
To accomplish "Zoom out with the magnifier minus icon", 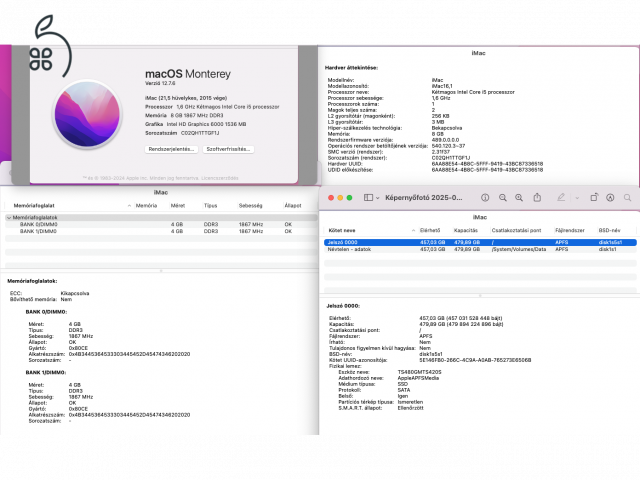I will click(x=503, y=198).
